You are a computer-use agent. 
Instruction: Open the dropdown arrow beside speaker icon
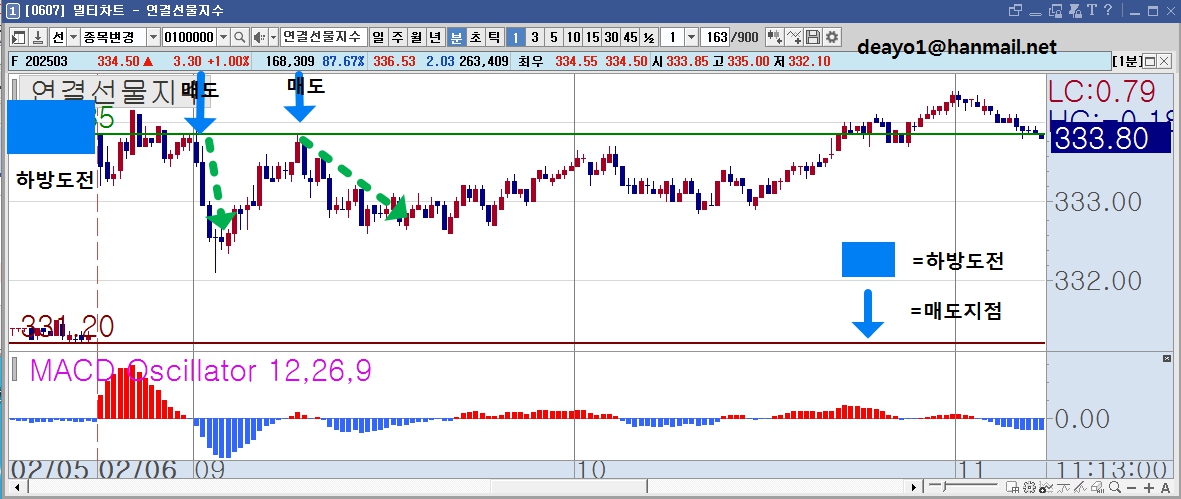tap(273, 38)
